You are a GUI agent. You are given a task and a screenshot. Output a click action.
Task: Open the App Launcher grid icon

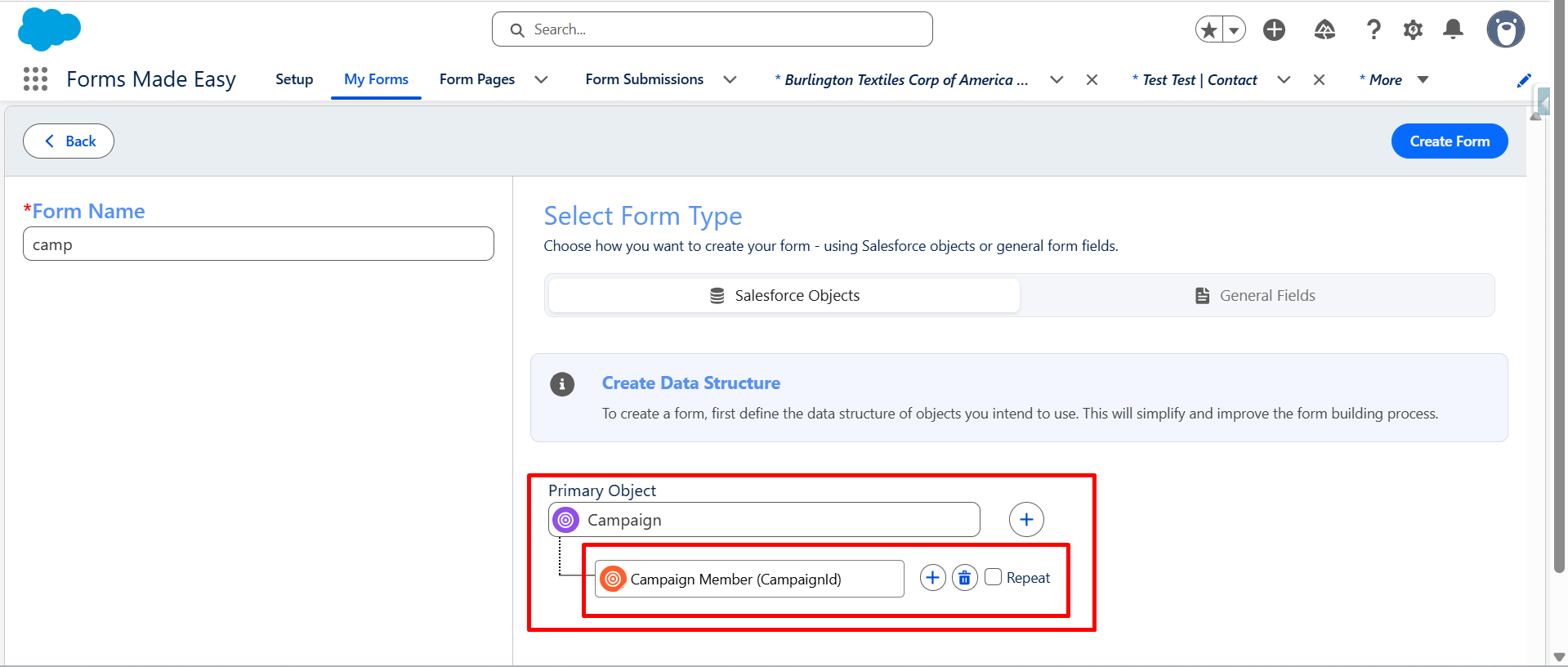[x=35, y=78]
